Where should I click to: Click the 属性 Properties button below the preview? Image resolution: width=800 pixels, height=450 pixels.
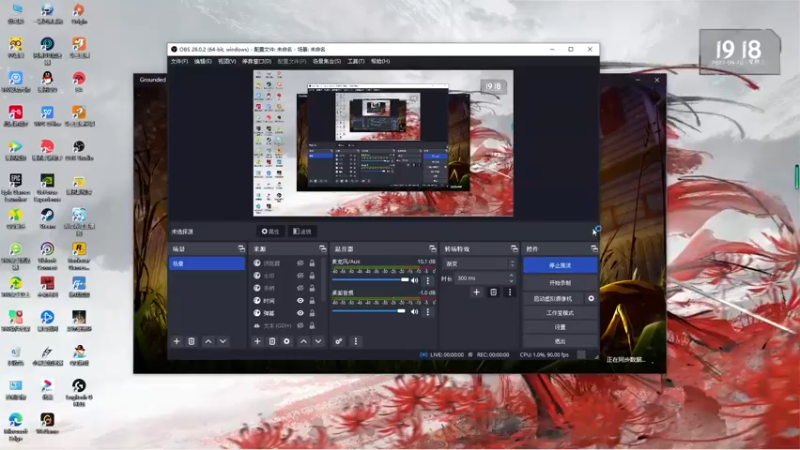pos(270,232)
